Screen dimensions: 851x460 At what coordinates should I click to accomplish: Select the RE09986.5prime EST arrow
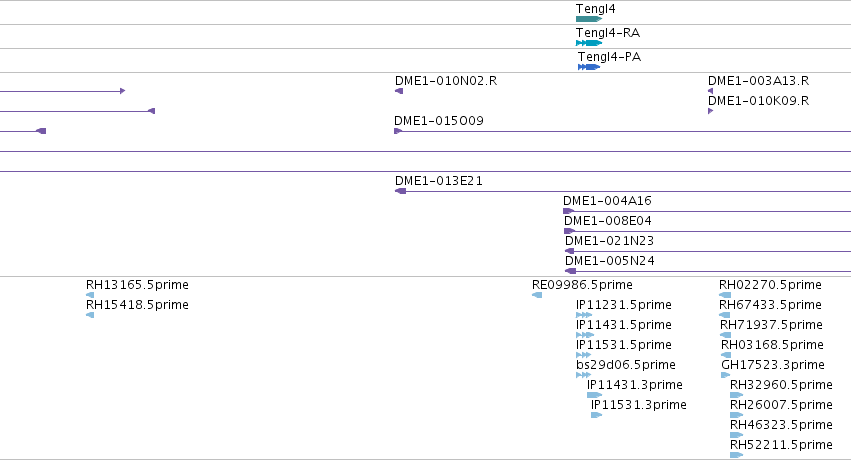537,295
